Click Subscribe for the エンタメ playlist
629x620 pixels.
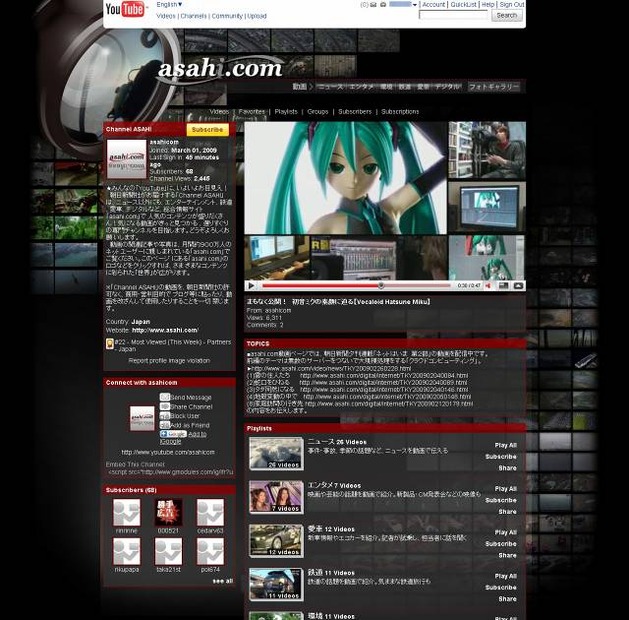point(501,500)
